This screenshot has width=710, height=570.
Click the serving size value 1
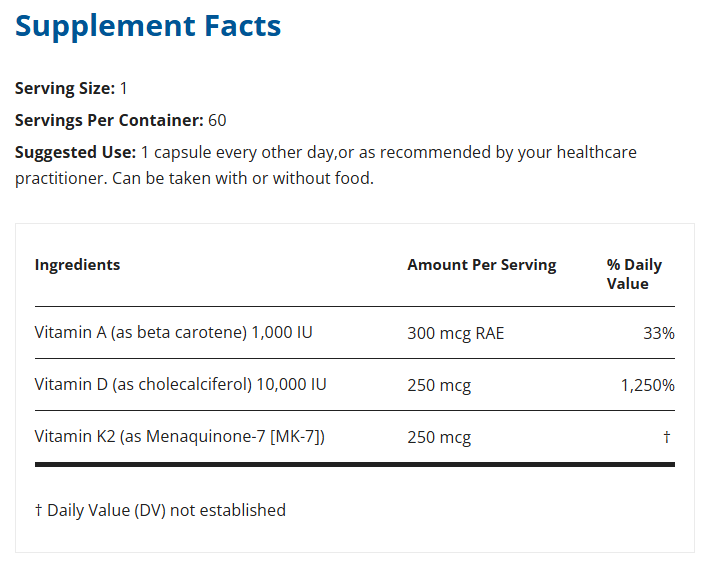[x=124, y=88]
